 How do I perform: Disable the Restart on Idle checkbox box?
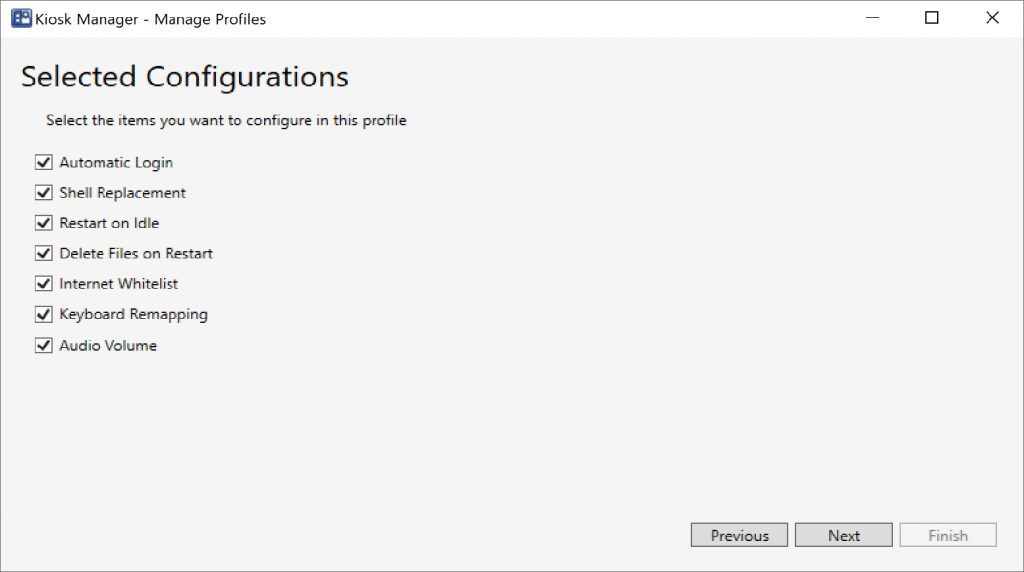[x=43, y=223]
